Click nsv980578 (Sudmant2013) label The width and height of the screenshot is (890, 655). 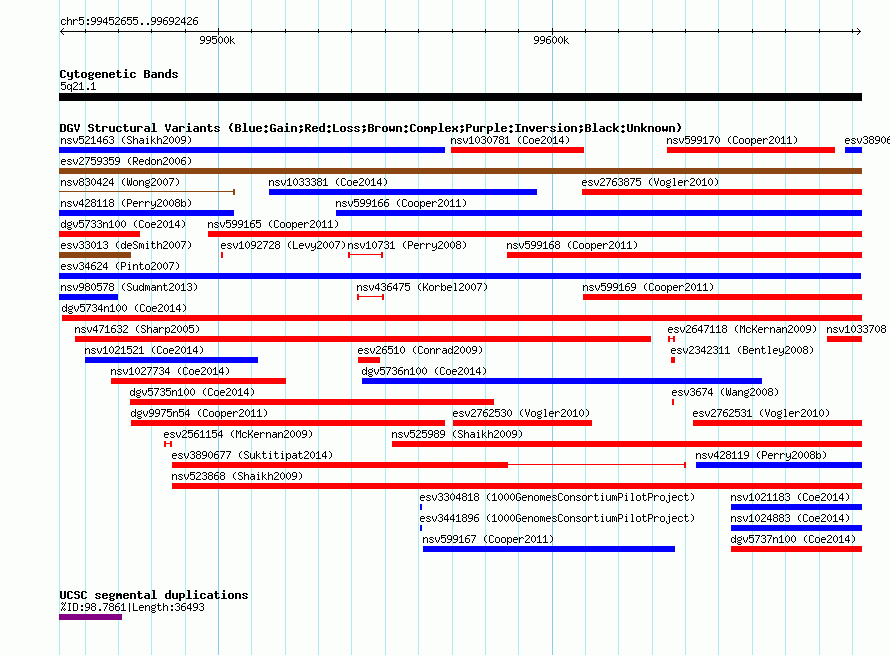[x=129, y=287]
